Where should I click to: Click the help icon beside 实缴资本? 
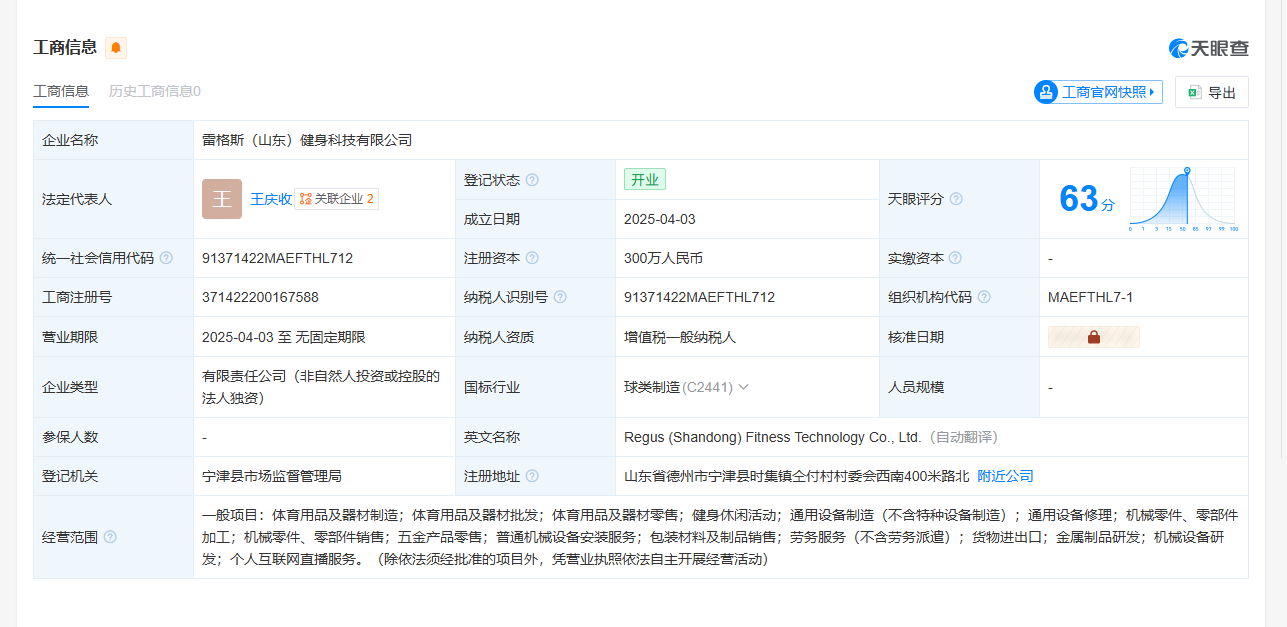[x=956, y=258]
